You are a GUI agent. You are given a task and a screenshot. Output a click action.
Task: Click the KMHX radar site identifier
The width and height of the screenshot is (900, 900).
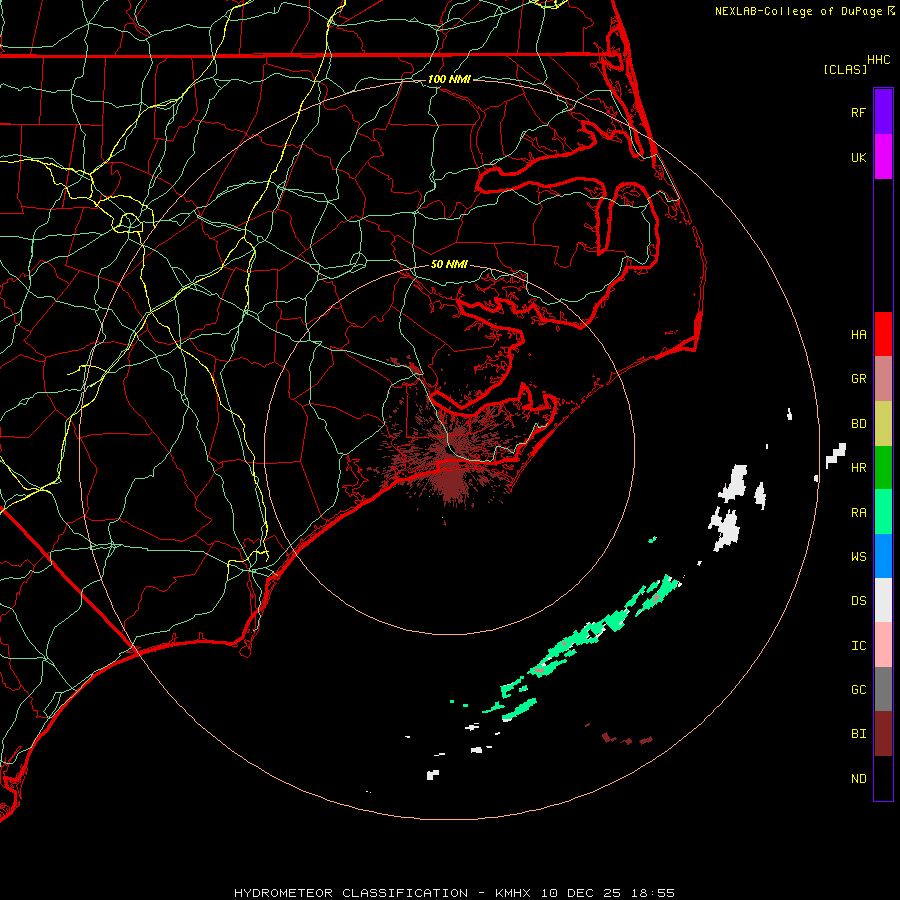[513, 893]
